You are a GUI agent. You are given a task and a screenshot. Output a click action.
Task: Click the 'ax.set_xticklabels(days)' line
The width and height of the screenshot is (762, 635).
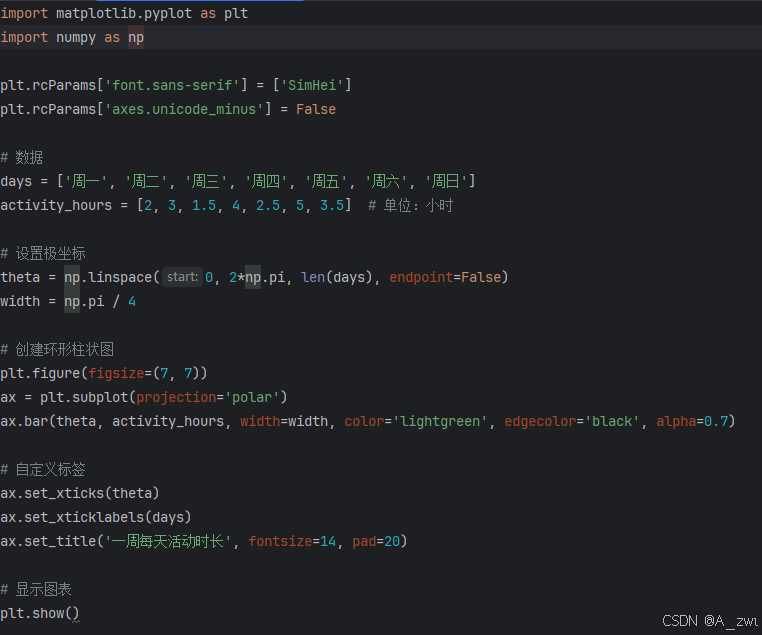click(x=96, y=517)
